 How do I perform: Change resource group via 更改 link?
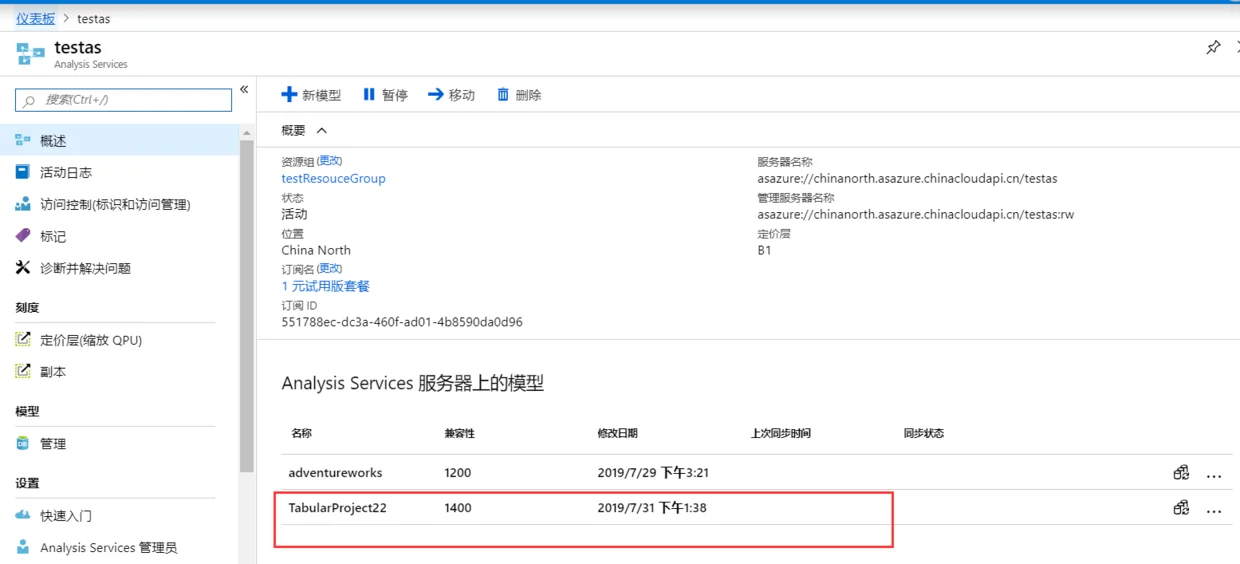[x=330, y=161]
